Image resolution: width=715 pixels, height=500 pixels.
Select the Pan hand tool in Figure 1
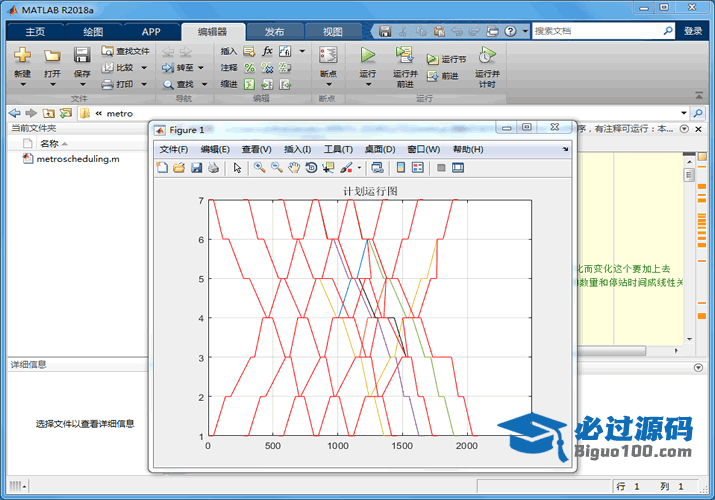coord(294,168)
